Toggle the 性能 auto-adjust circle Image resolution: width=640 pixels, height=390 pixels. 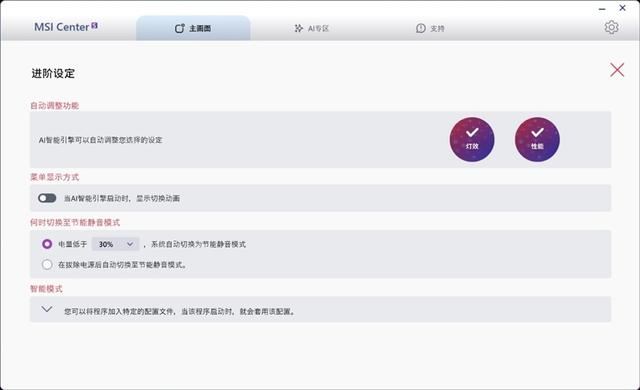pos(537,140)
